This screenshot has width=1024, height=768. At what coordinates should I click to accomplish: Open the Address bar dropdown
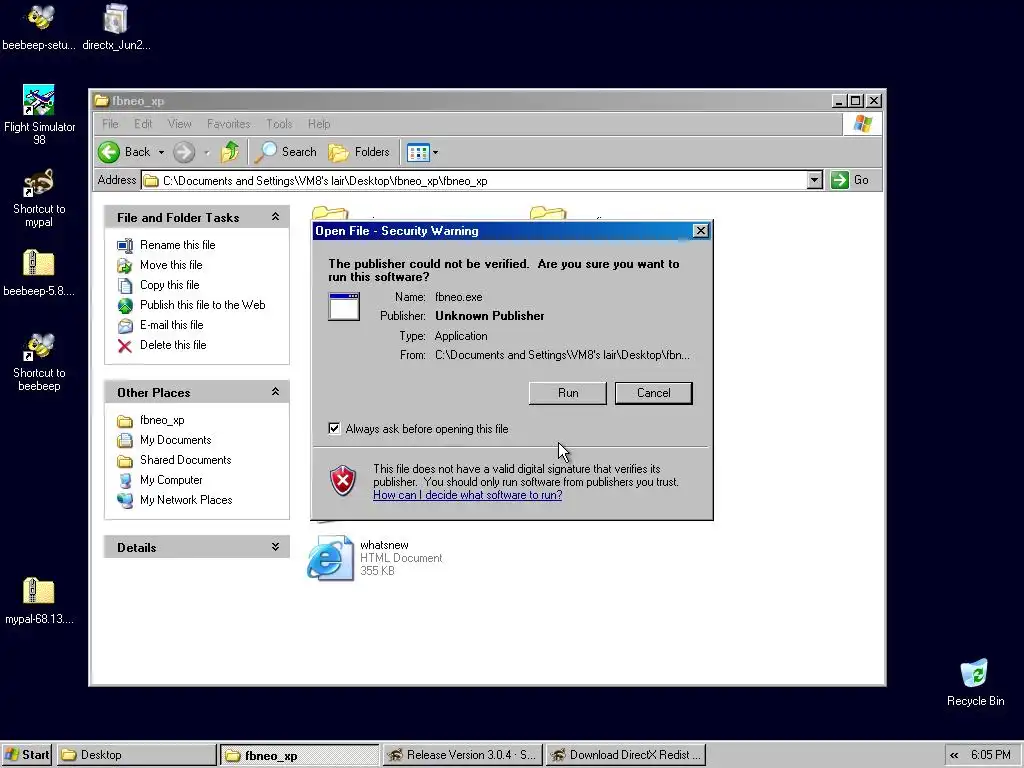[x=814, y=180]
